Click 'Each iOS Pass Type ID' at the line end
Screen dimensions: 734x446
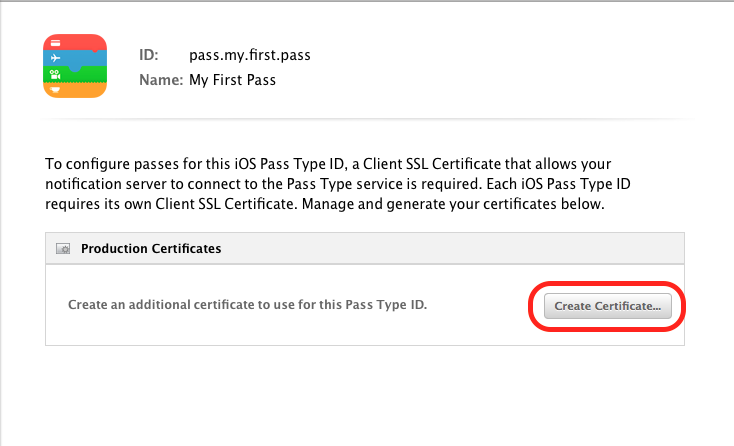pos(558,184)
